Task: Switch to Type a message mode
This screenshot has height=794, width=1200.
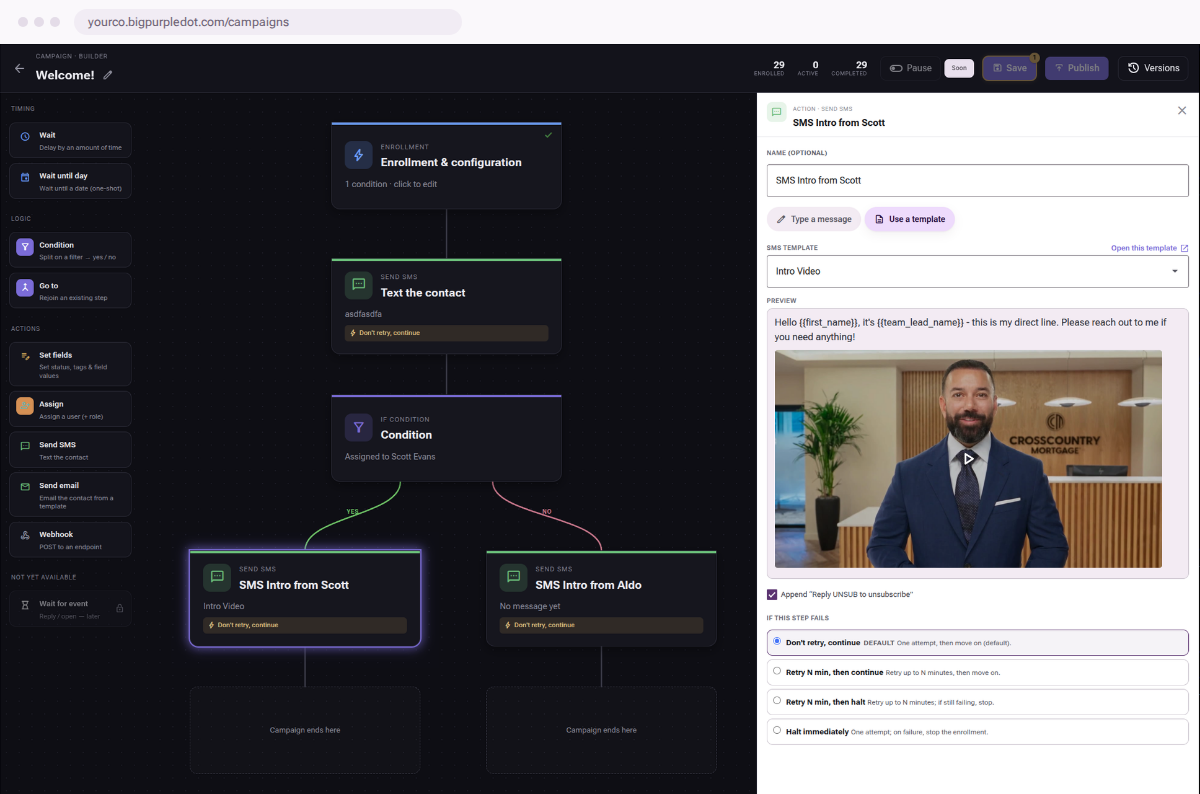Action: pos(814,219)
